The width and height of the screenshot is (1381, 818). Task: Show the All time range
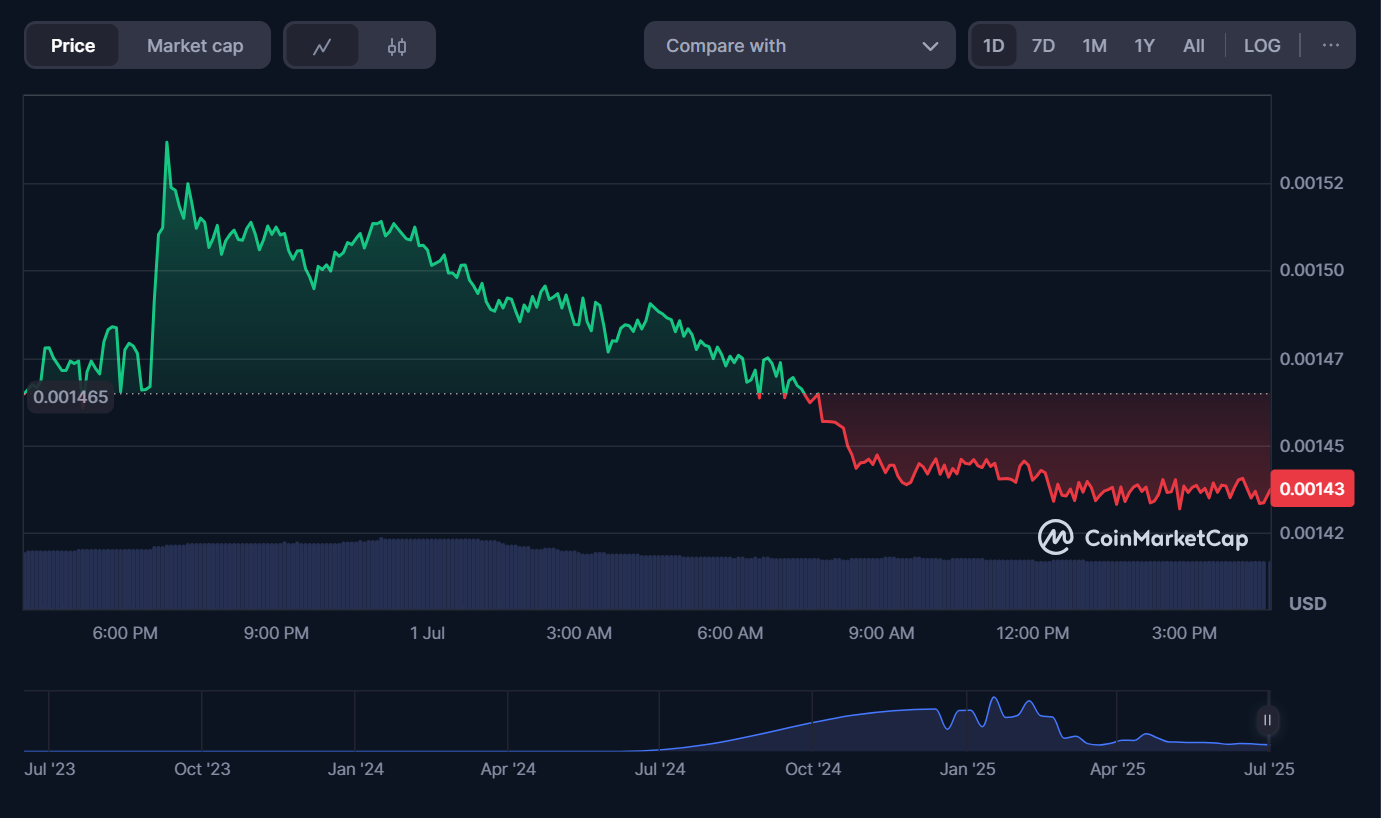1193,46
